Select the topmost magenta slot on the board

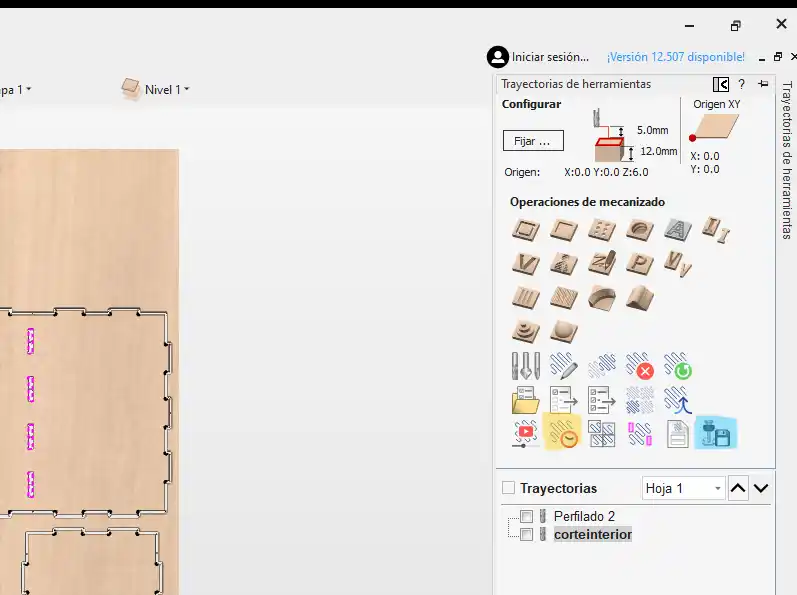click(30, 341)
